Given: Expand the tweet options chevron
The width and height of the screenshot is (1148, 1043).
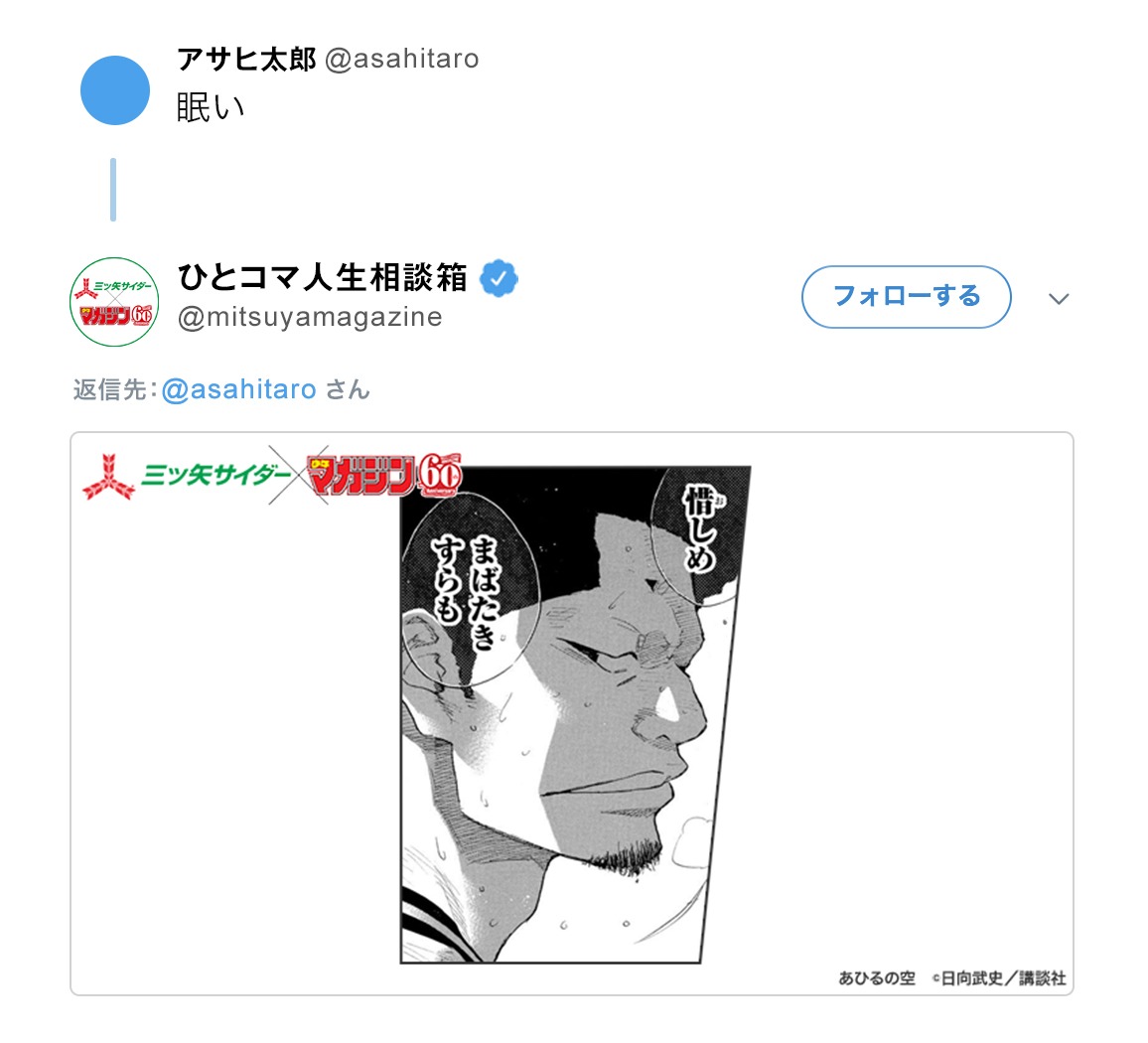Looking at the screenshot, I should point(1059,298).
